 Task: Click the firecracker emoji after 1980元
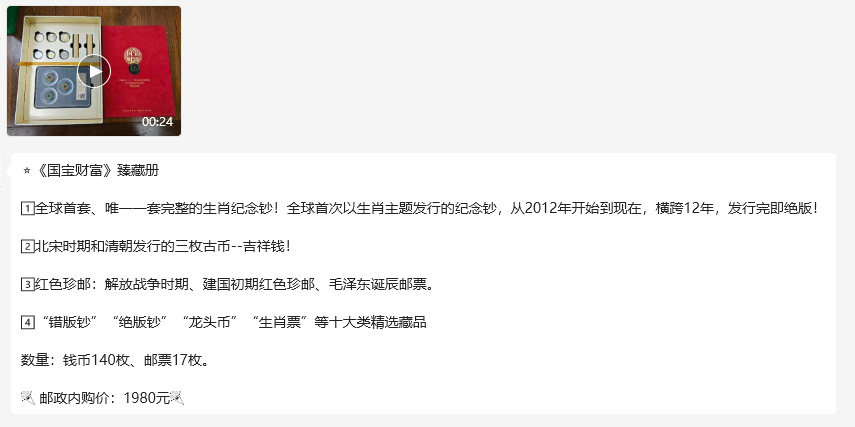click(178, 398)
